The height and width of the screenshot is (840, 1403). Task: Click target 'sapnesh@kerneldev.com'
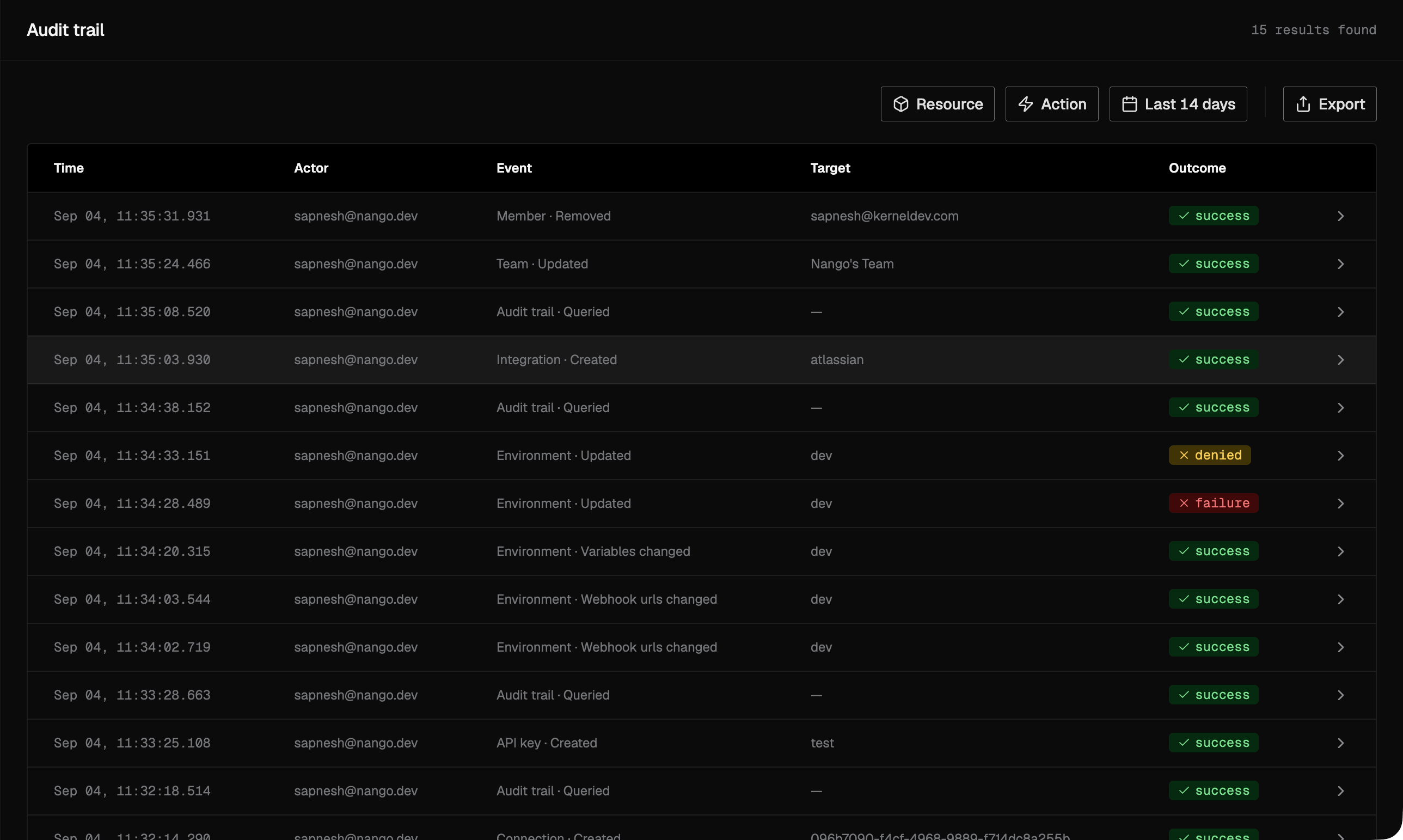pyautogui.click(x=884, y=216)
